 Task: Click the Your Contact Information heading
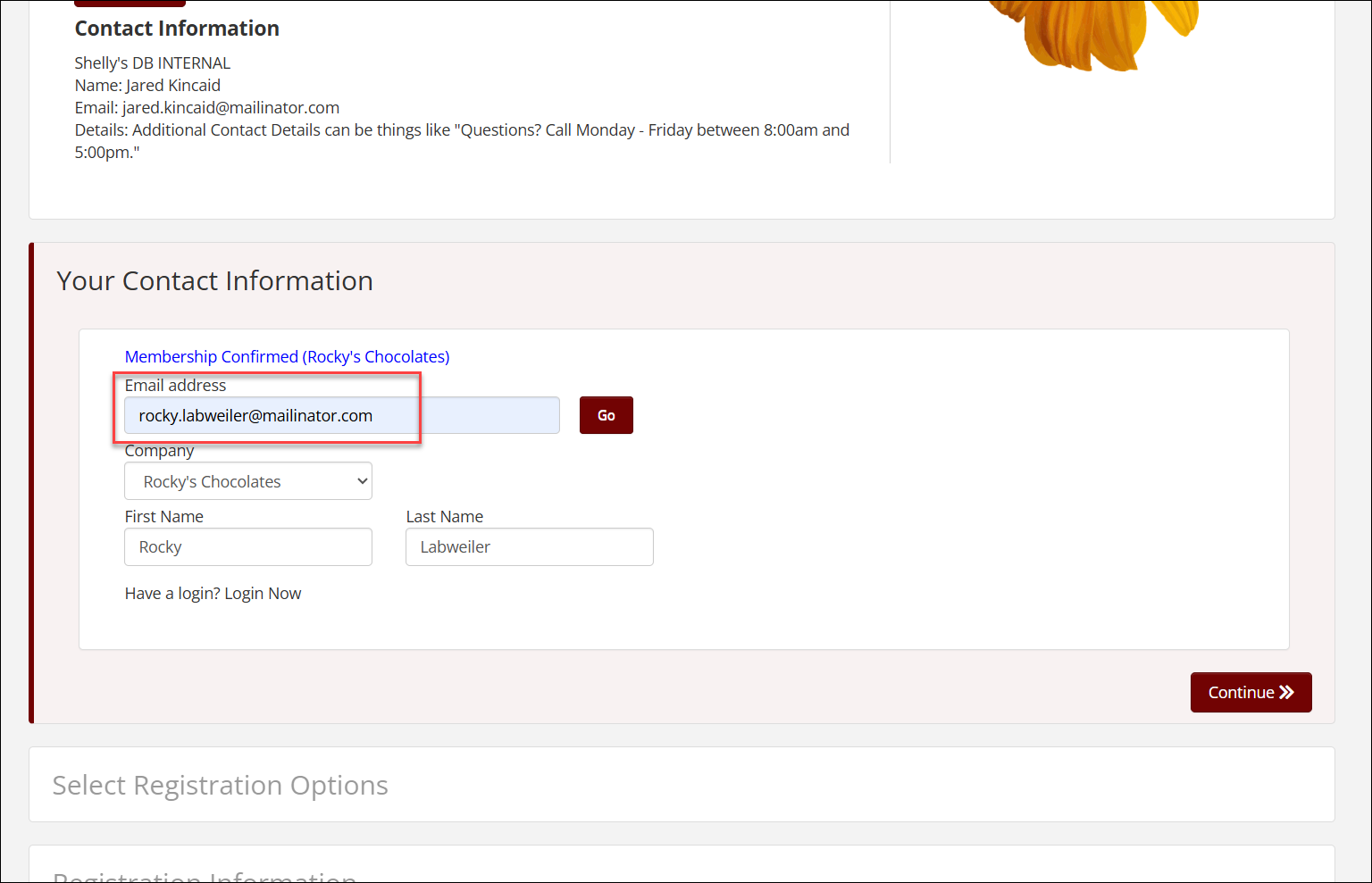click(214, 280)
